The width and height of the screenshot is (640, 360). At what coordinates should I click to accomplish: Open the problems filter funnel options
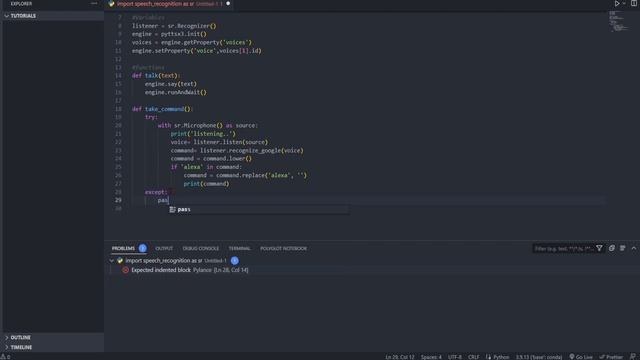point(599,248)
